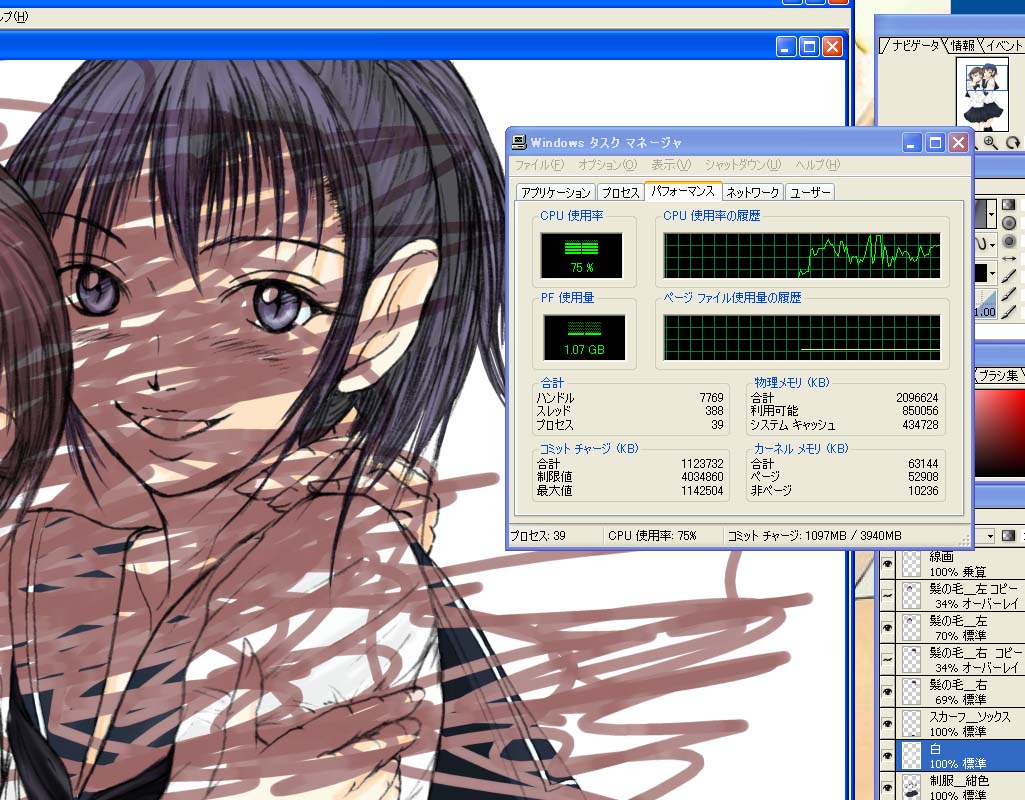
Task: Maximize the drawing document window
Action: click(x=809, y=46)
